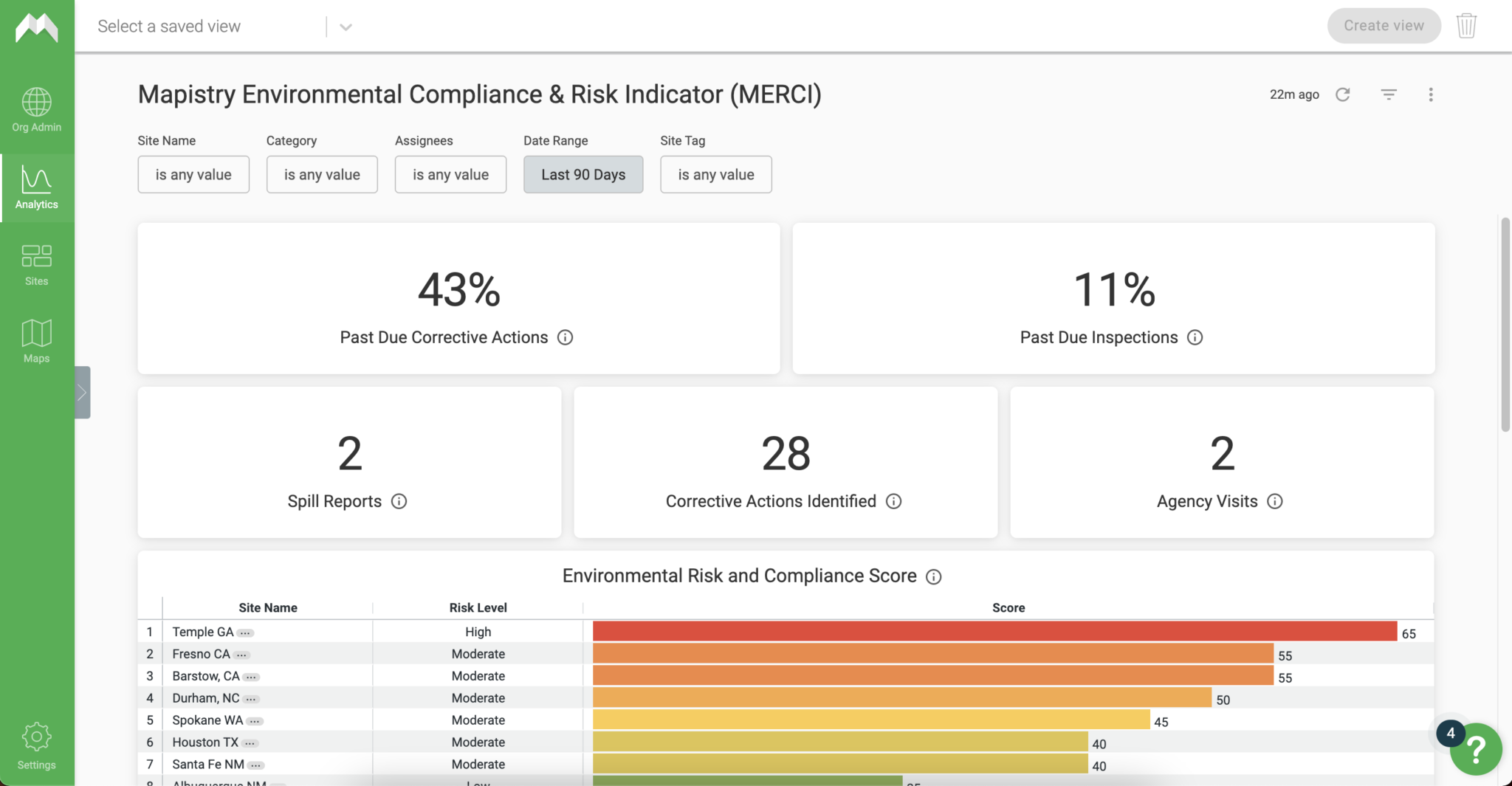Sort by the Site Name column header
This screenshot has width=1512, height=786.
(x=268, y=607)
